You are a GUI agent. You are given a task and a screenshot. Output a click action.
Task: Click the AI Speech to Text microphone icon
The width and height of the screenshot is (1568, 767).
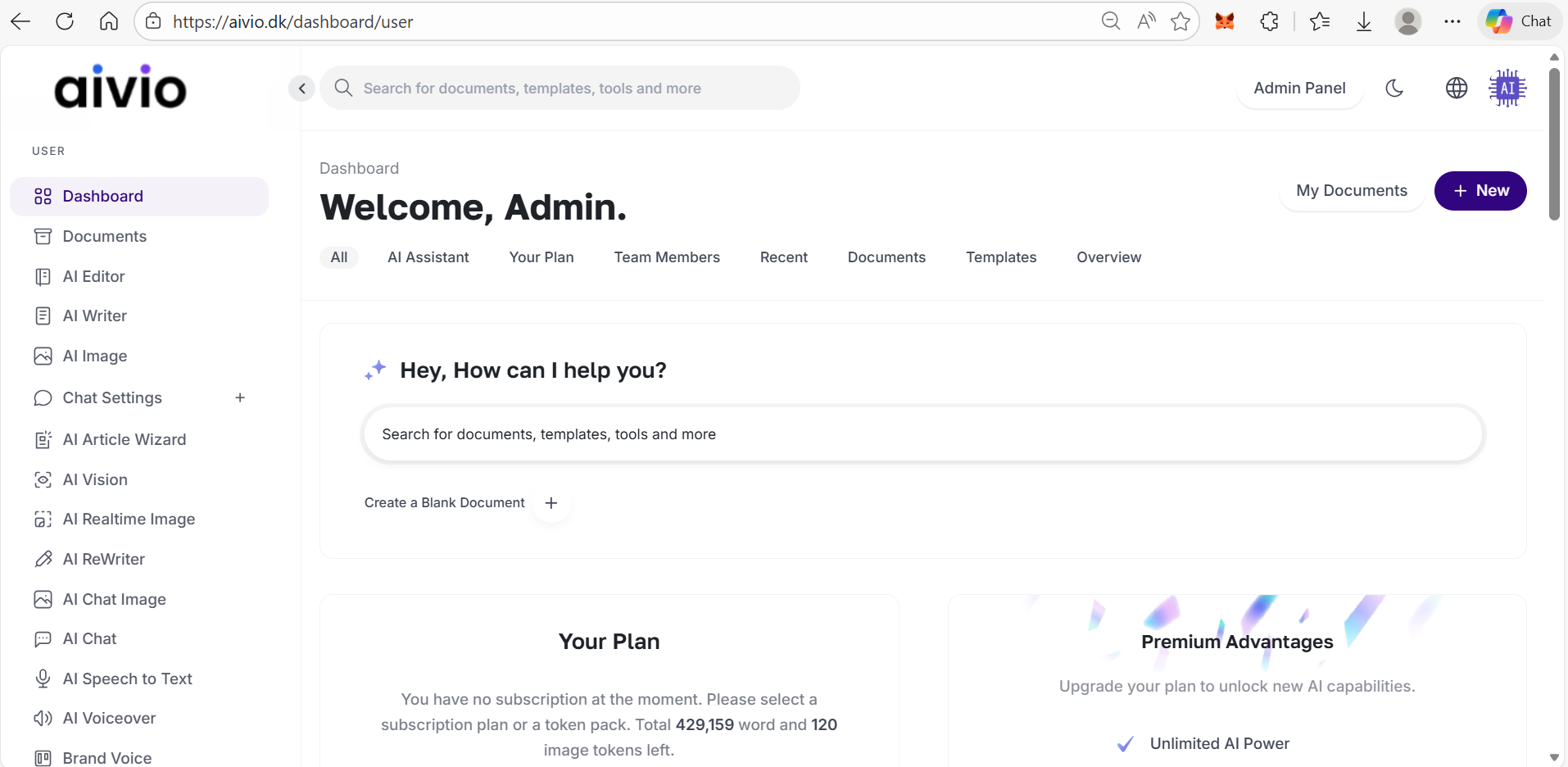(x=43, y=678)
